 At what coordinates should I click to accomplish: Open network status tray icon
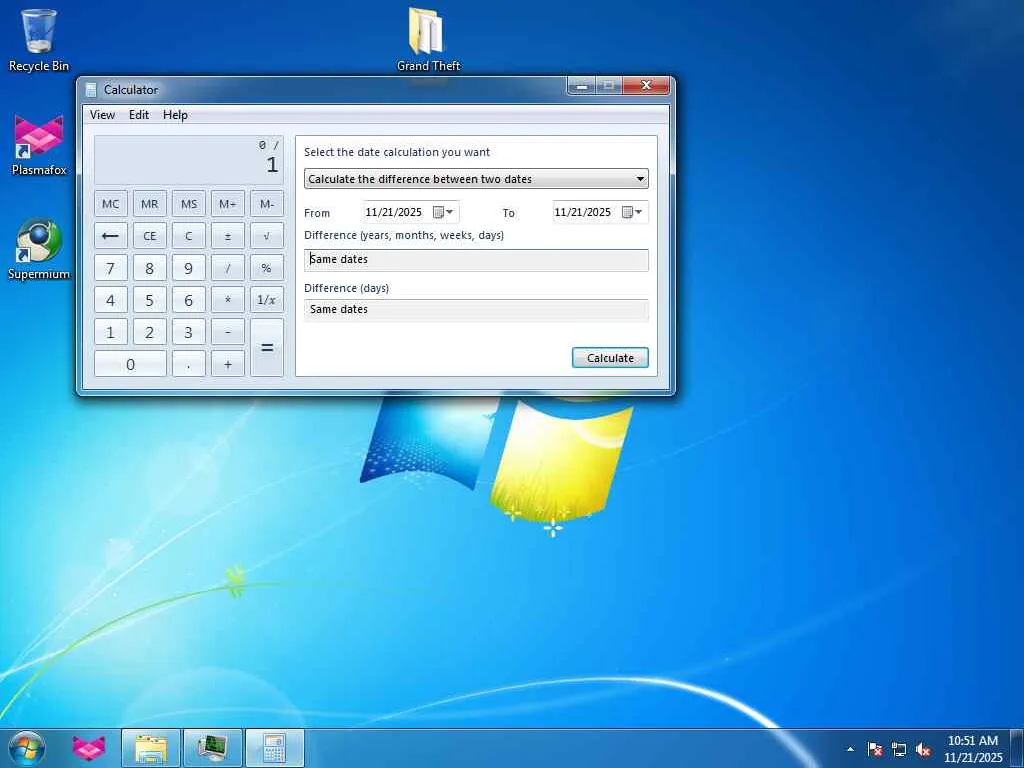pyautogui.click(x=899, y=749)
